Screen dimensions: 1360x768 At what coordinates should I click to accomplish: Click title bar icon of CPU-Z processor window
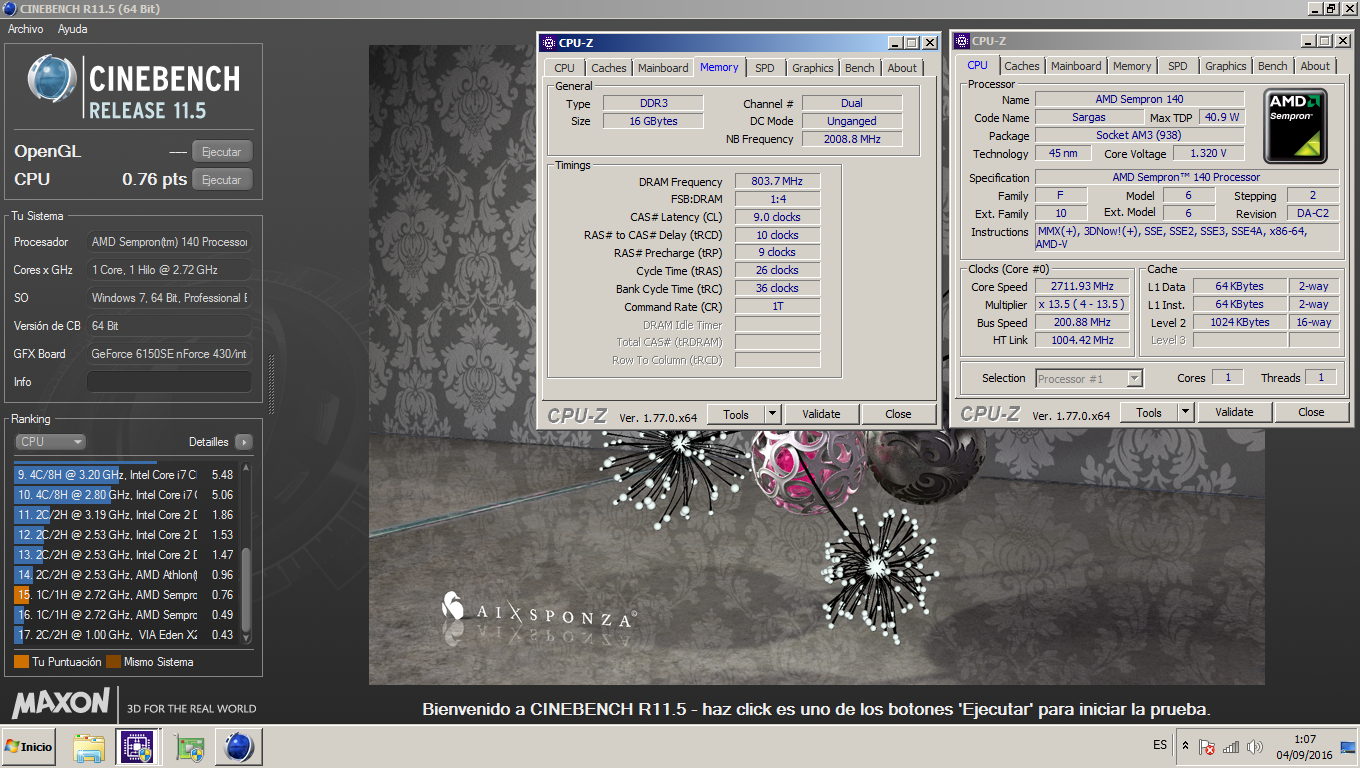(x=961, y=41)
